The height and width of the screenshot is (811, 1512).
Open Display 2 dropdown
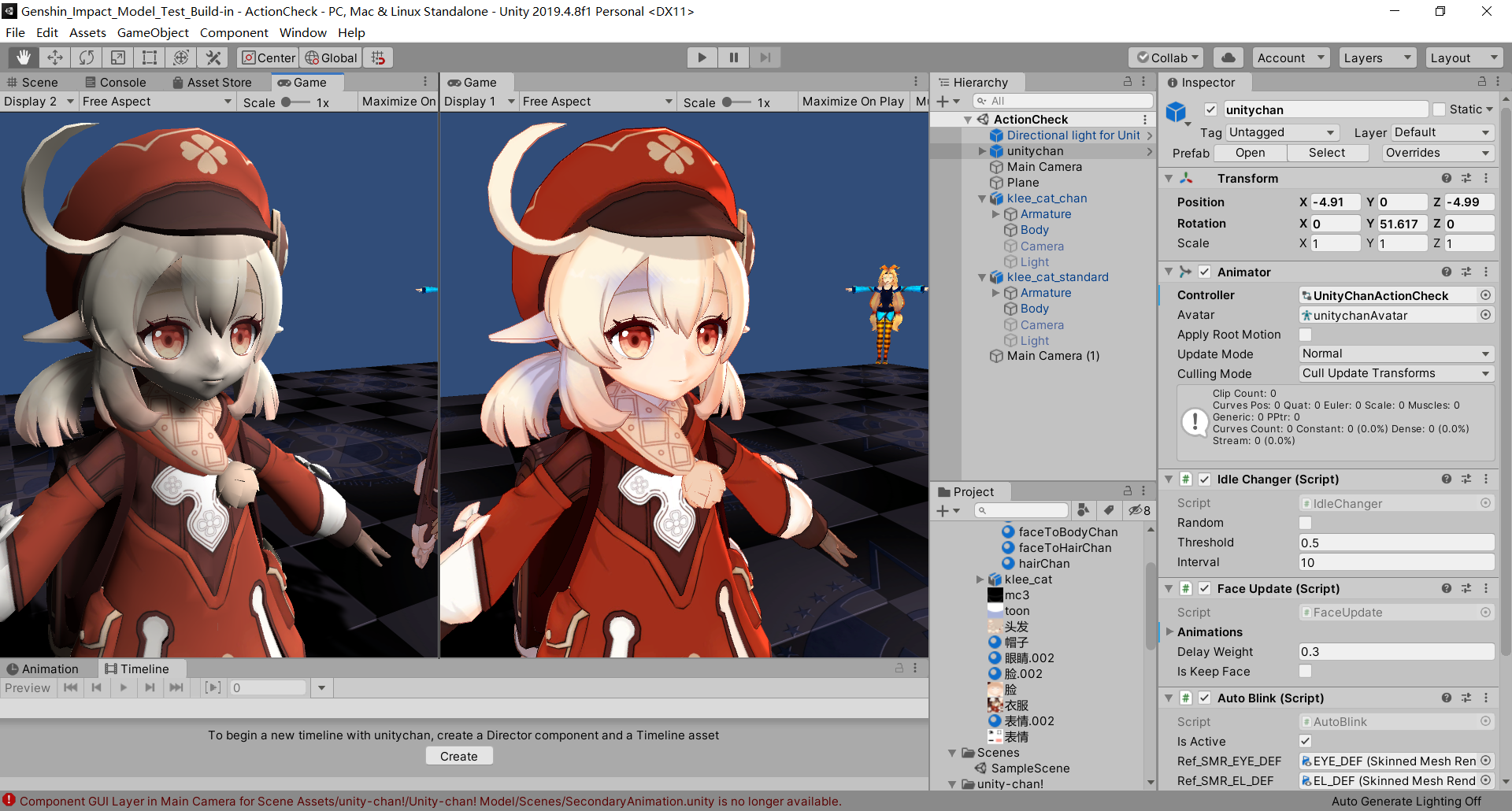click(39, 102)
